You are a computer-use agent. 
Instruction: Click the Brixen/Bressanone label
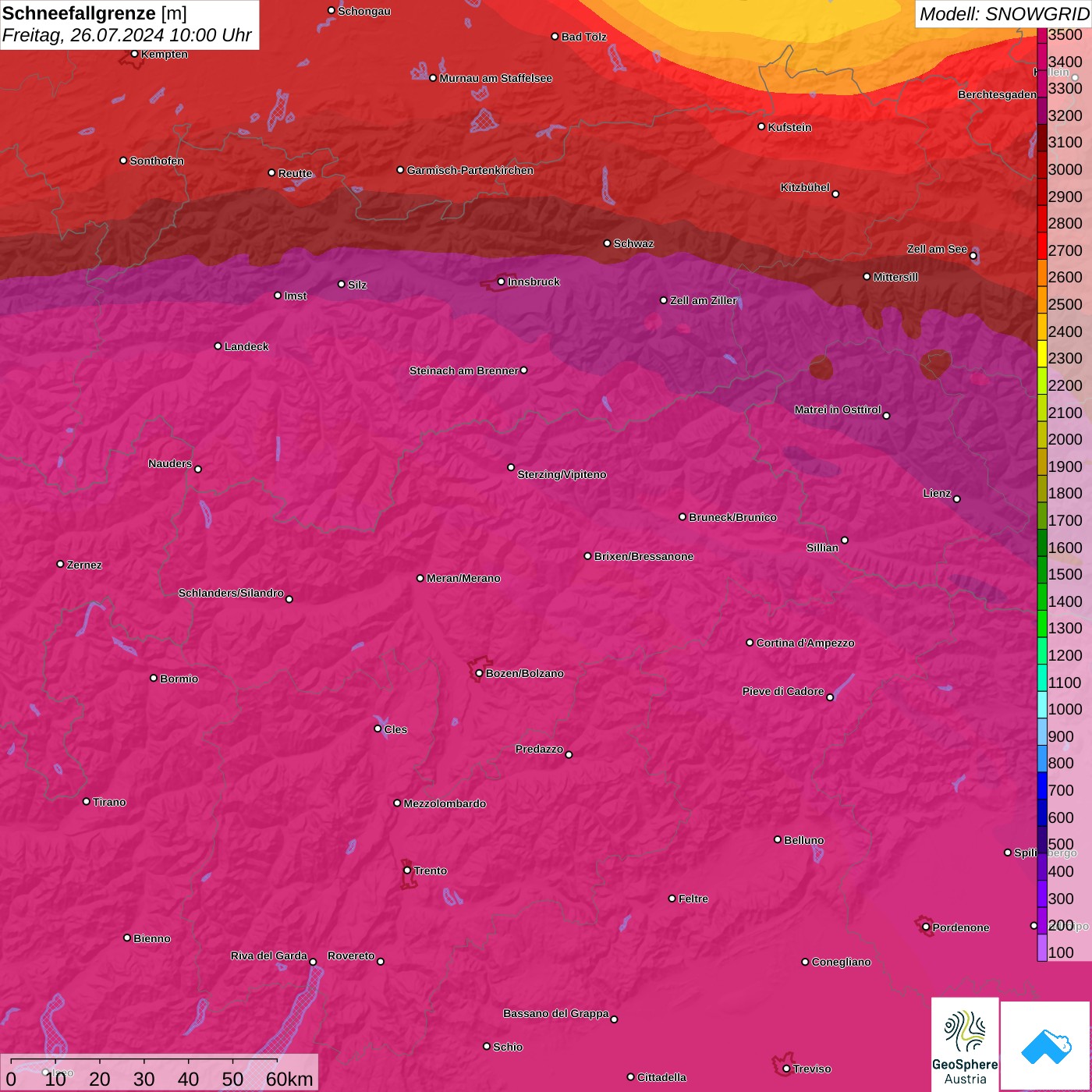643,556
